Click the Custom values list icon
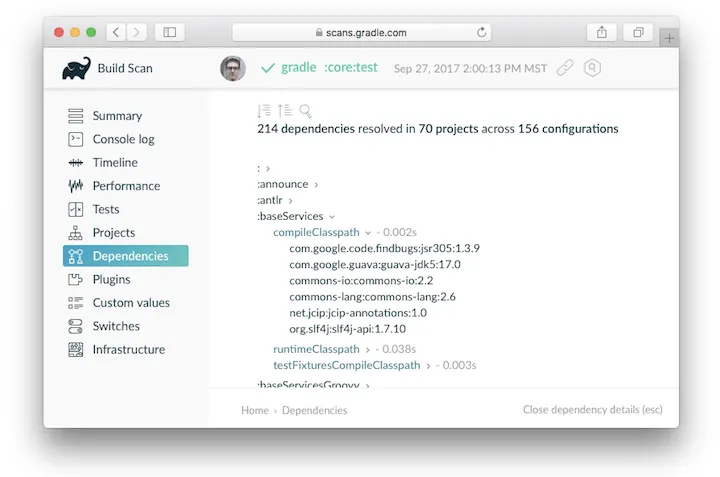Viewport: 720px width, 477px height. (76, 303)
